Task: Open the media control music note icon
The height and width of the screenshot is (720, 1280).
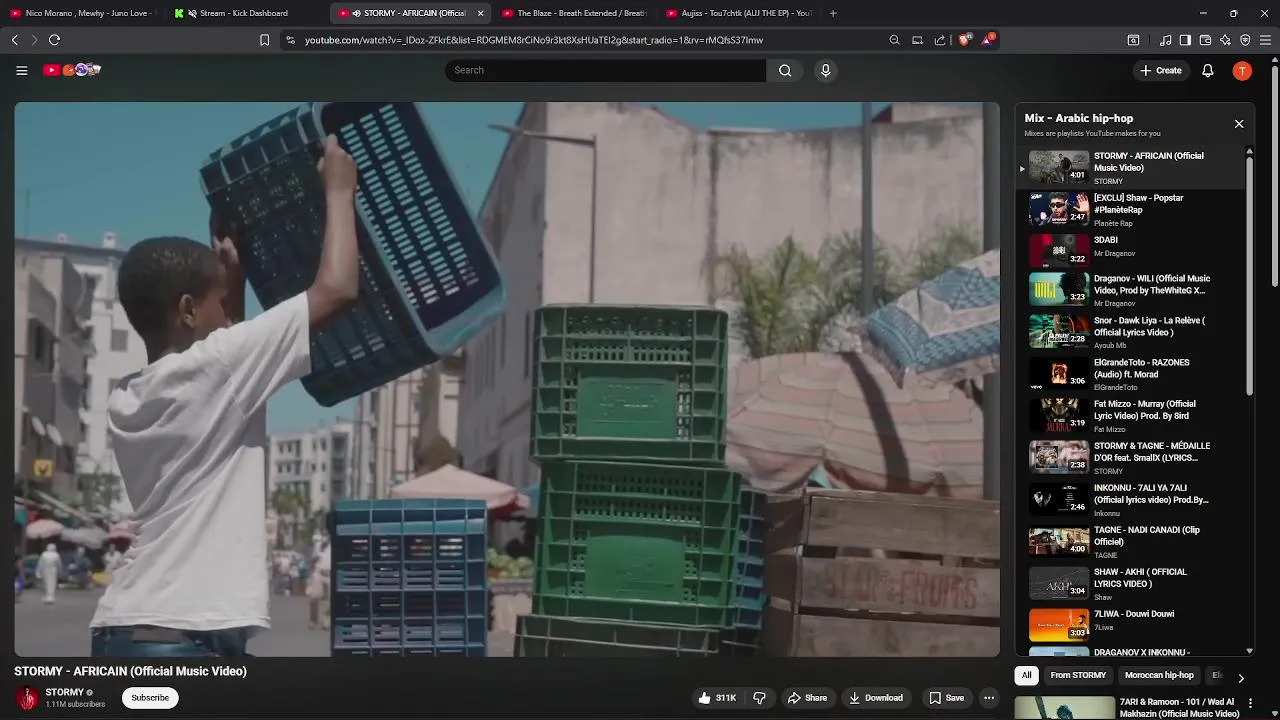Action: [1165, 40]
